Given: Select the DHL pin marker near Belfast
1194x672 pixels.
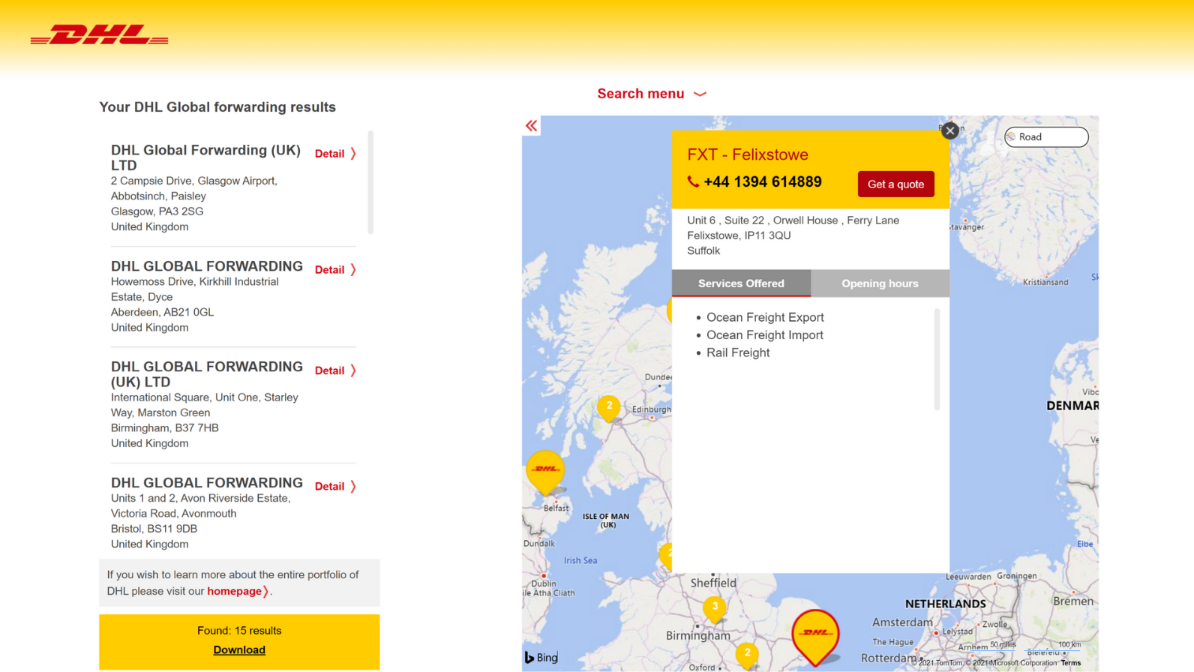Looking at the screenshot, I should click(x=545, y=470).
